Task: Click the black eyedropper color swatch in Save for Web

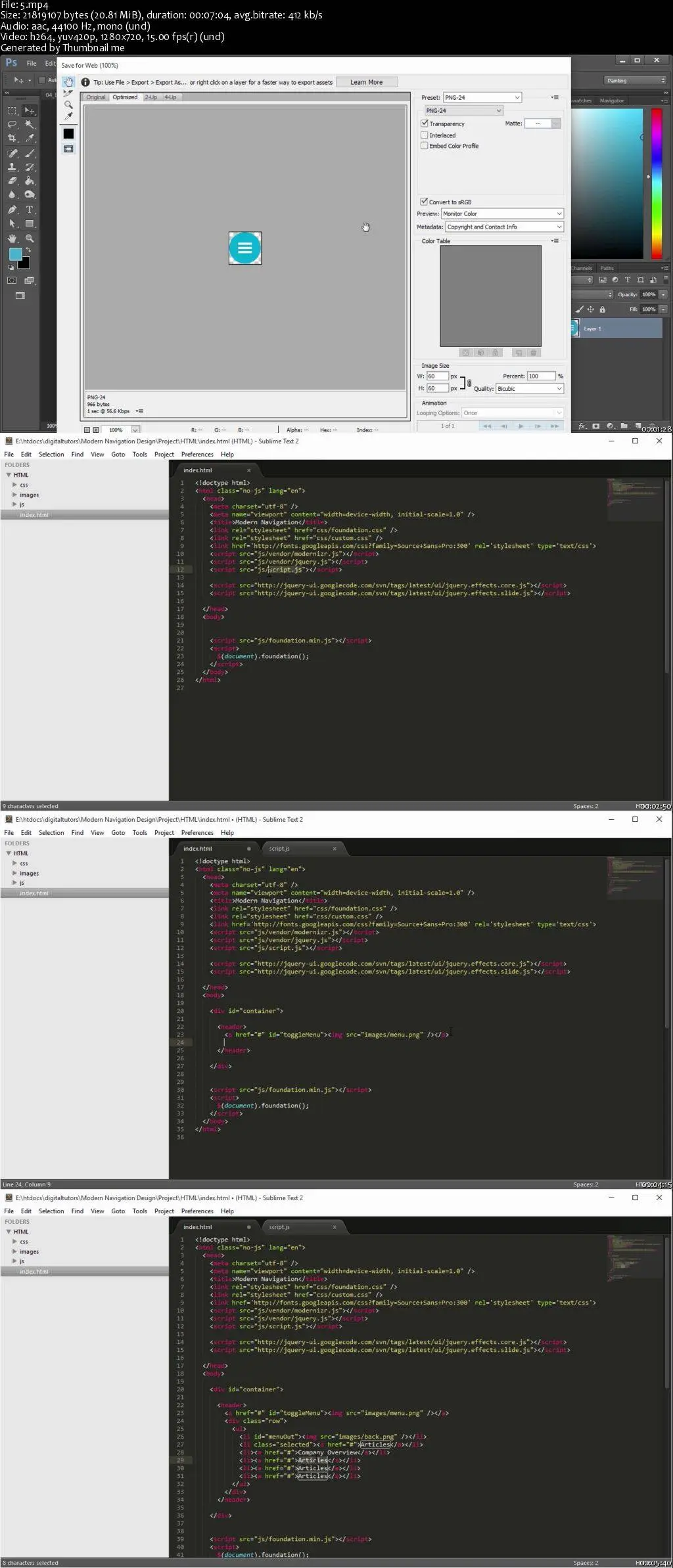Action: click(x=68, y=133)
